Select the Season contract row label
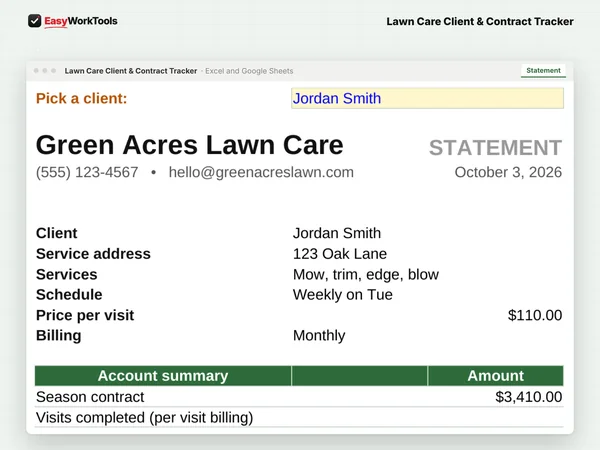600x450 pixels. point(90,397)
